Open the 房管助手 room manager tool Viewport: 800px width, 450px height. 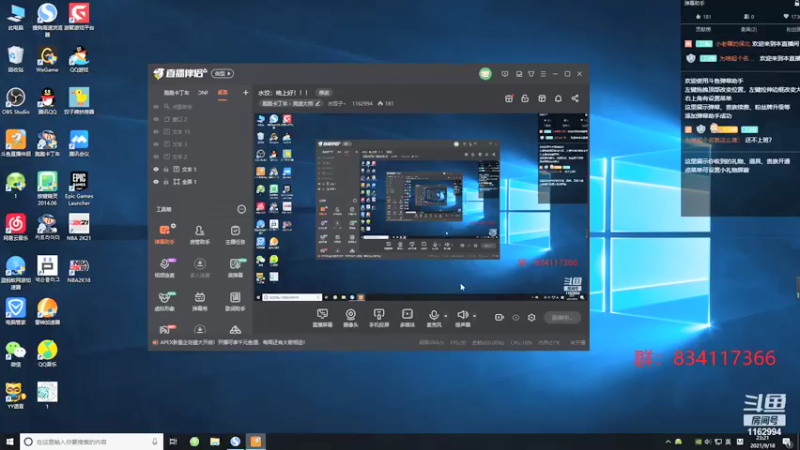pyautogui.click(x=199, y=235)
